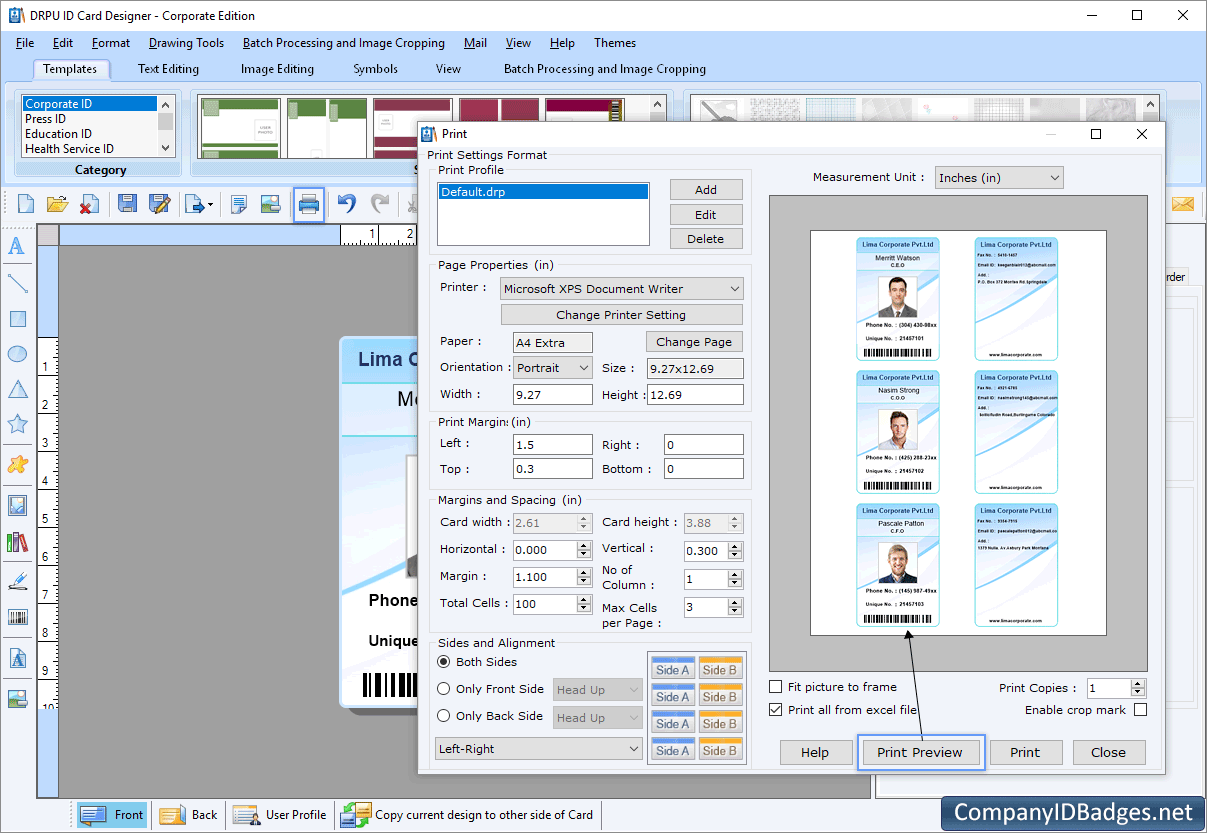
Task: Open the Printer selection dropdown
Action: tap(621, 288)
